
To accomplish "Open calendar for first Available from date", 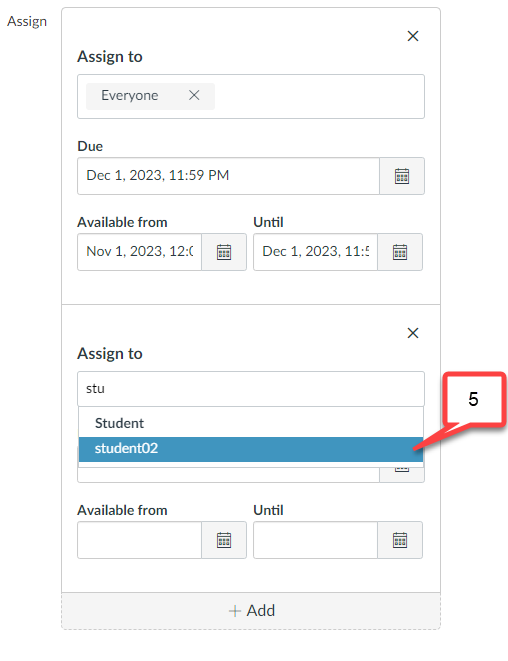I will (224, 252).
